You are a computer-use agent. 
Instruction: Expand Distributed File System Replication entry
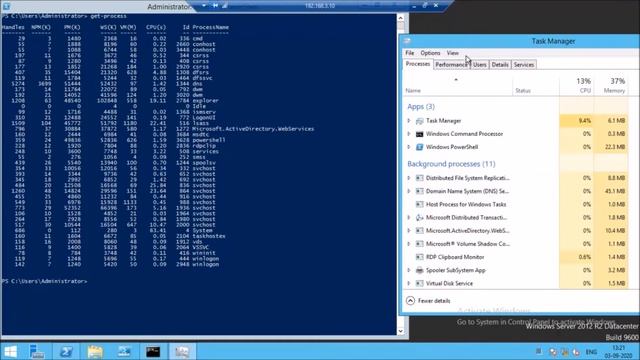(409, 178)
